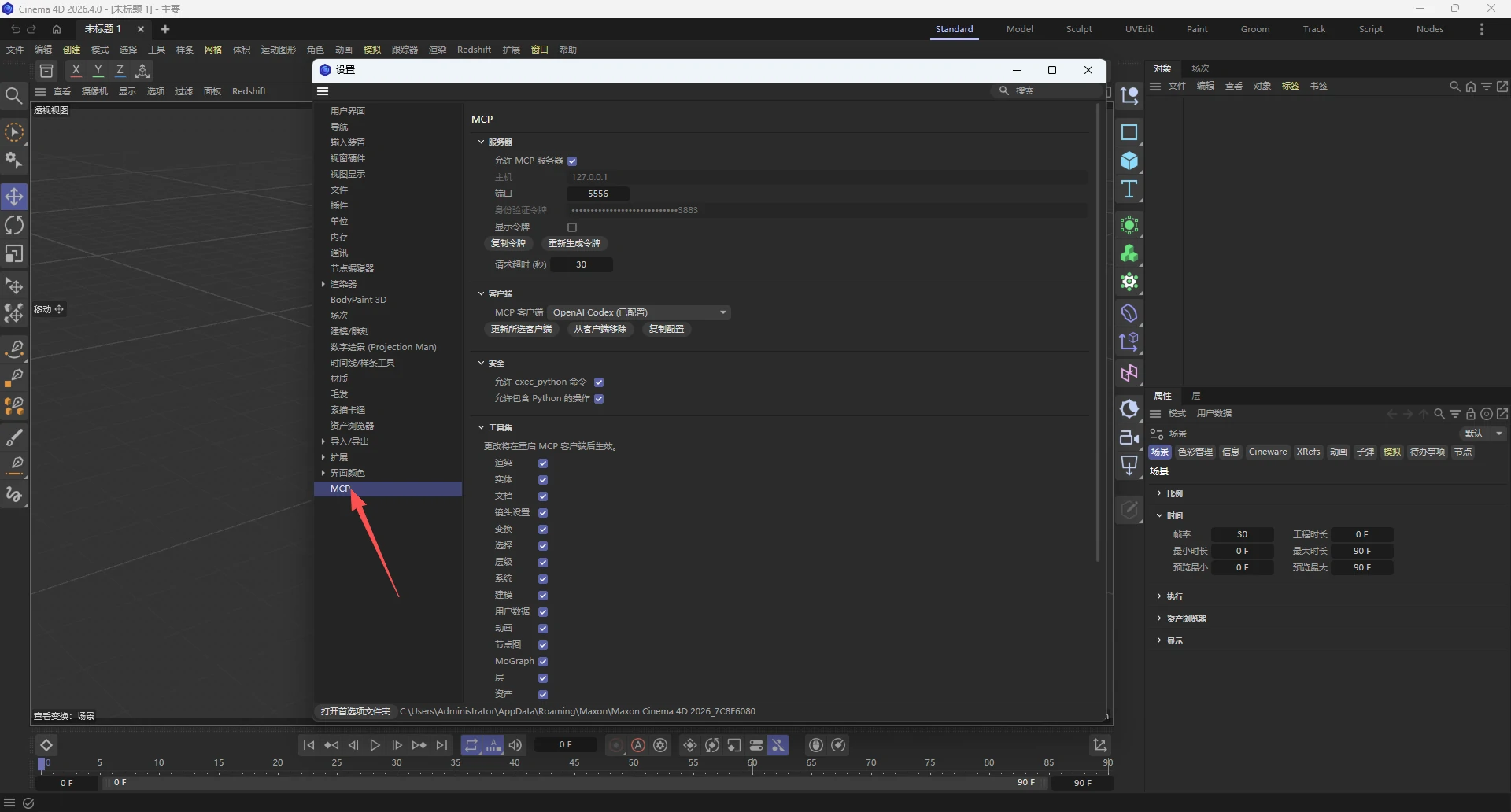The width and height of the screenshot is (1511, 812).
Task: Click the viewport search magnifier icon
Action: click(13, 96)
